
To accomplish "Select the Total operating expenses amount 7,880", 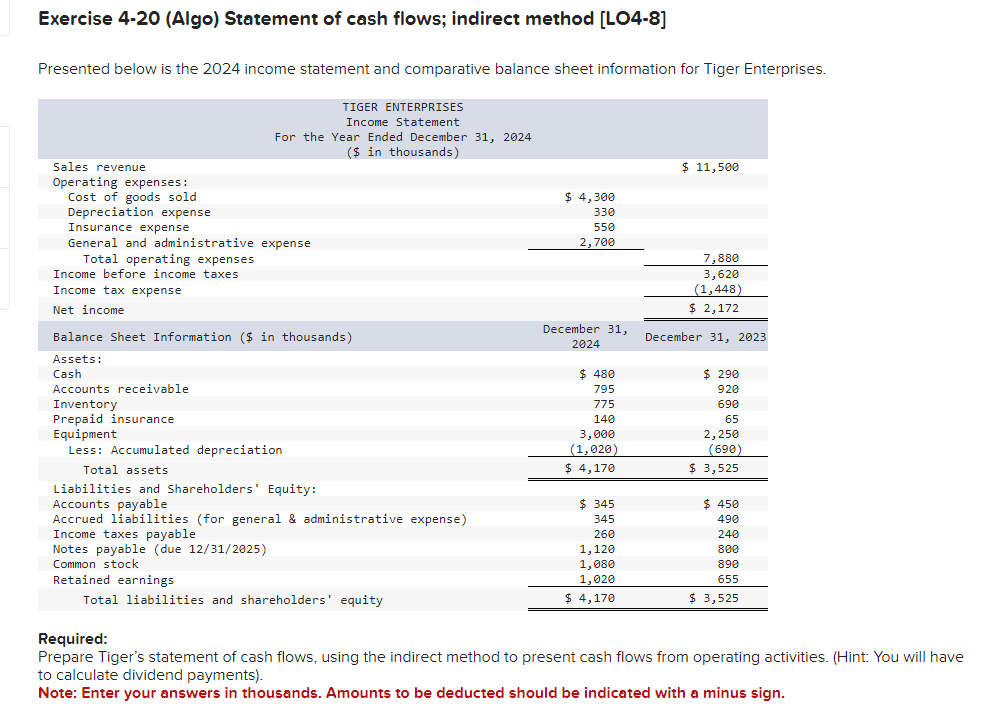I will tap(723, 258).
